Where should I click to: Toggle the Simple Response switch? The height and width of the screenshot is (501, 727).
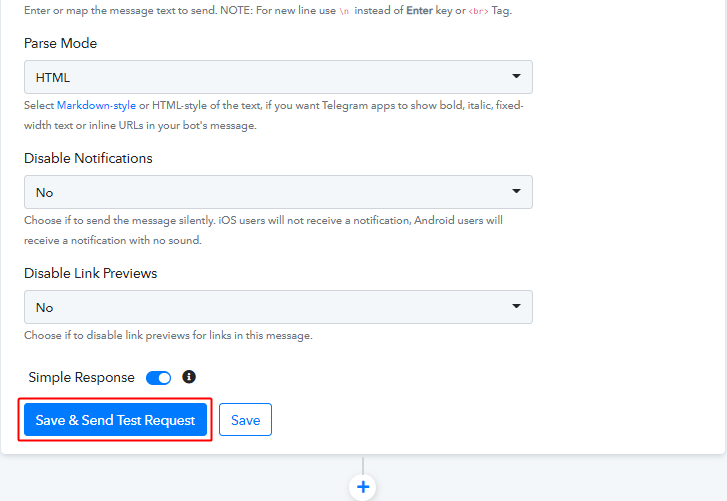point(159,378)
